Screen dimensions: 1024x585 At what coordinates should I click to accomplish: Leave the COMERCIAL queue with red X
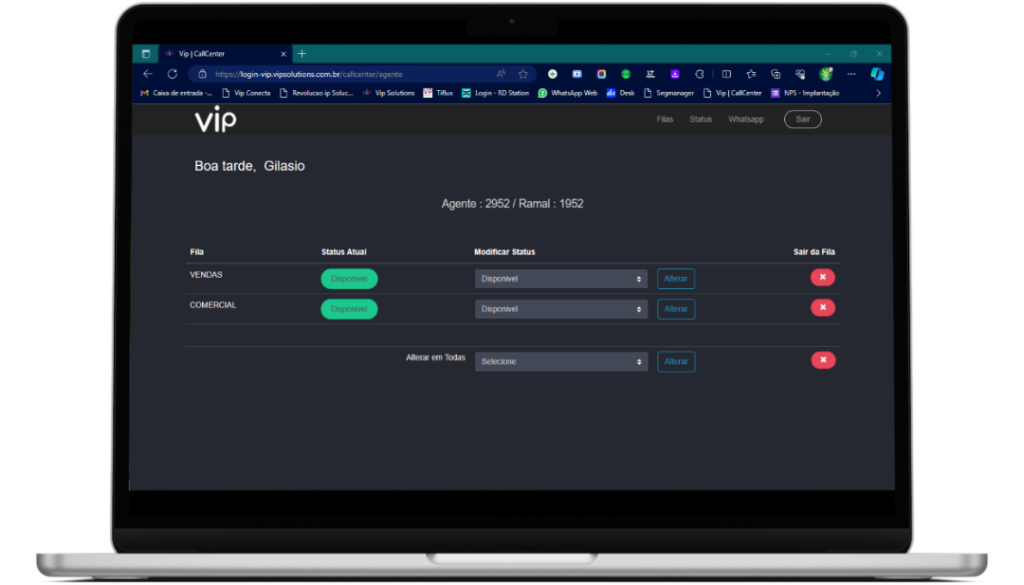pos(822,307)
